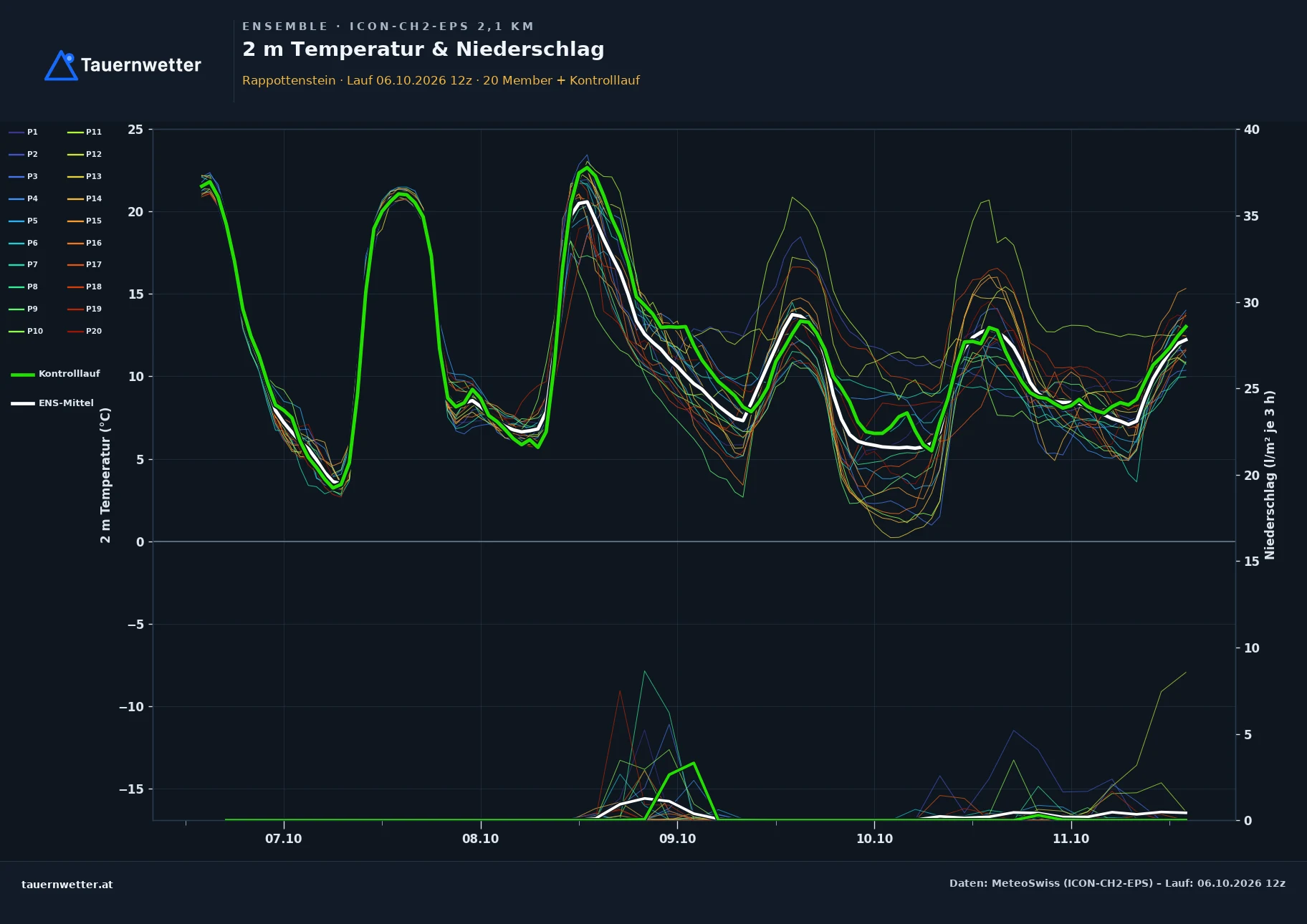The image size is (1307, 924).
Task: Click the 09.10 date tick label
Action: (678, 839)
